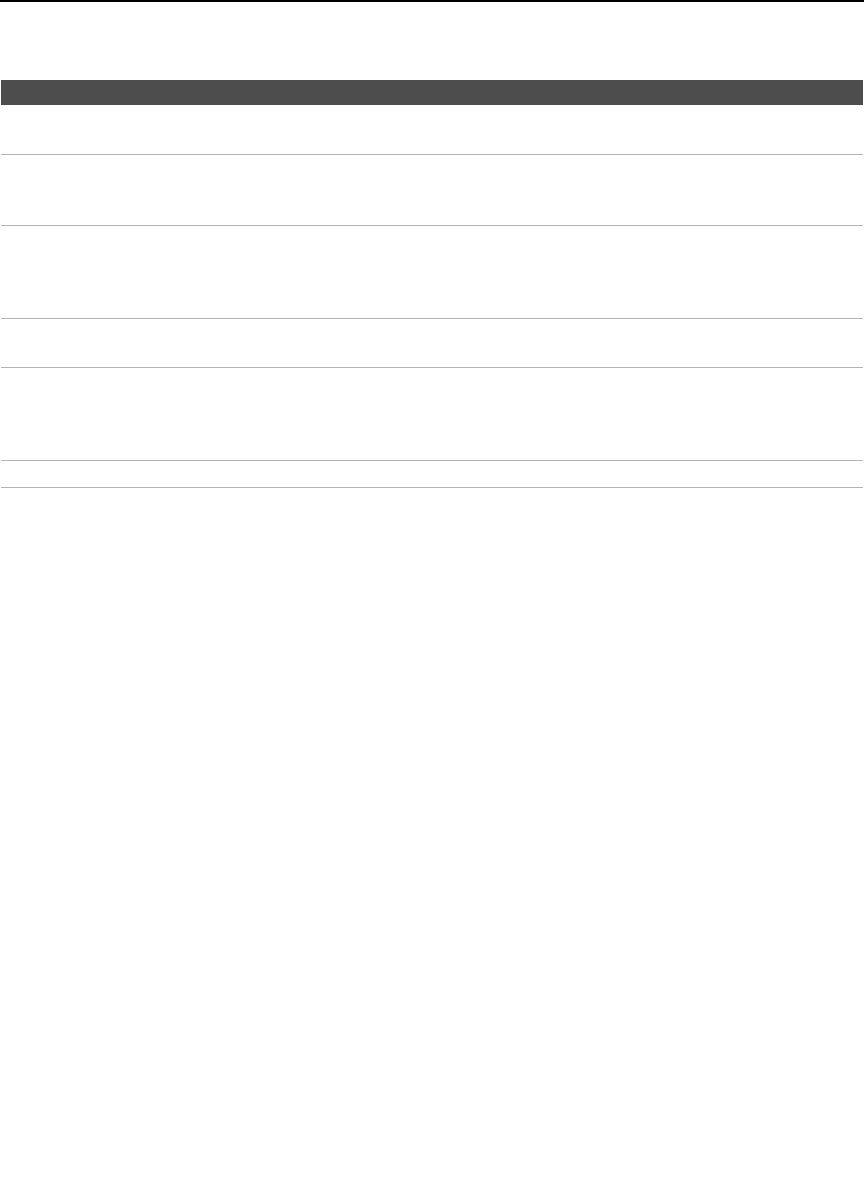The image size is (864, 1177).
Task: Click the black rule at the page top
Action: pos(432,1)
